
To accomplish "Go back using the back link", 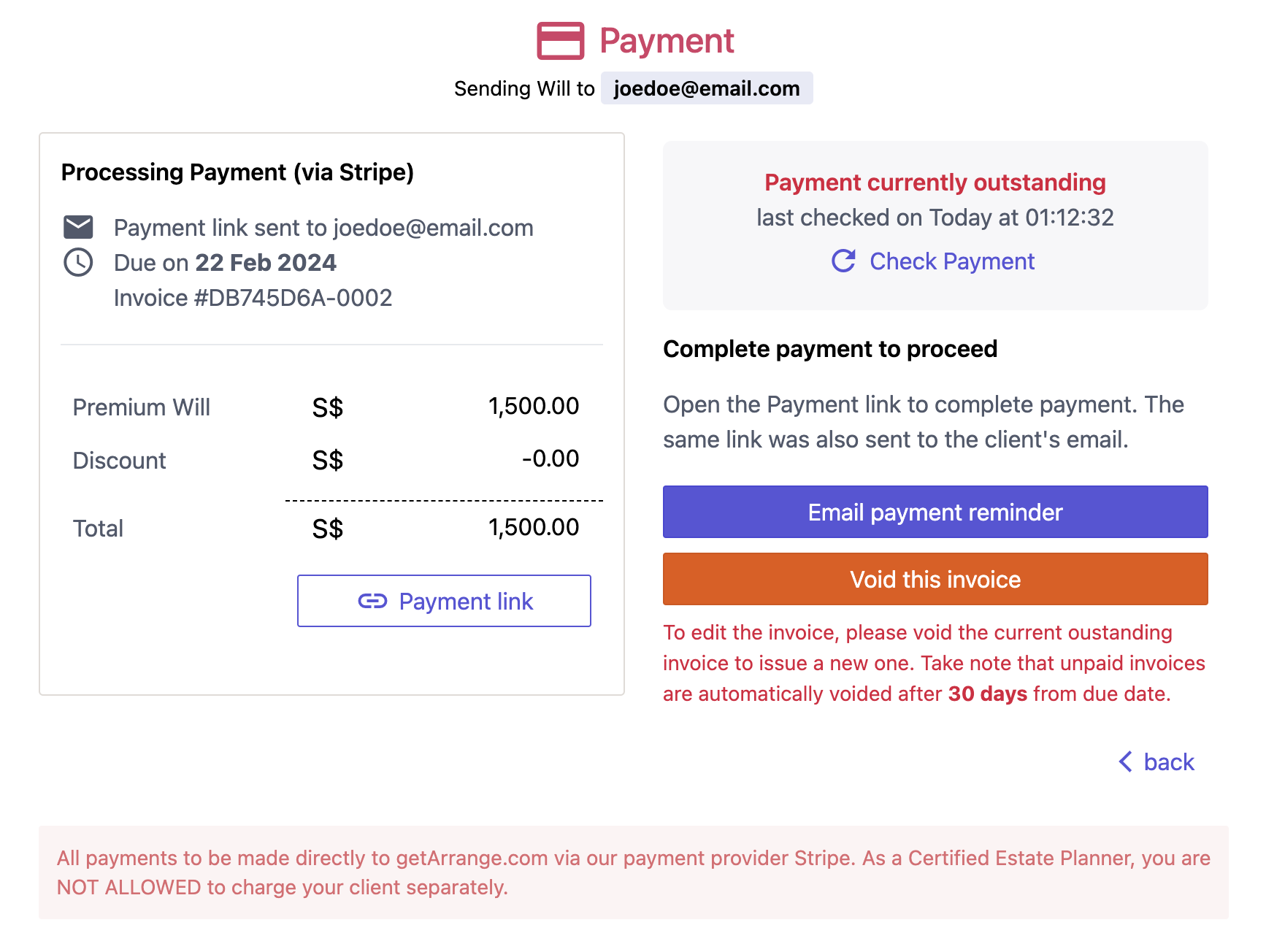I will (x=1168, y=761).
